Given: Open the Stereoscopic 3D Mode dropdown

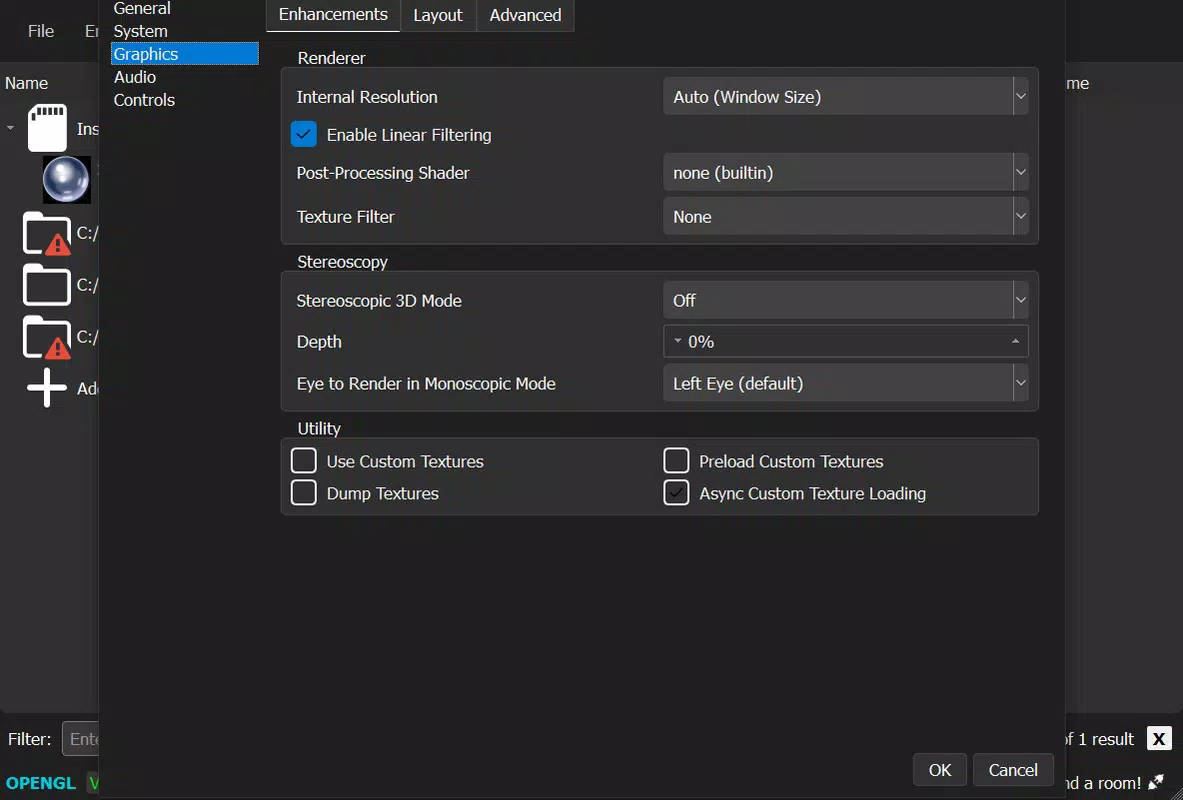Looking at the screenshot, I should click(846, 300).
